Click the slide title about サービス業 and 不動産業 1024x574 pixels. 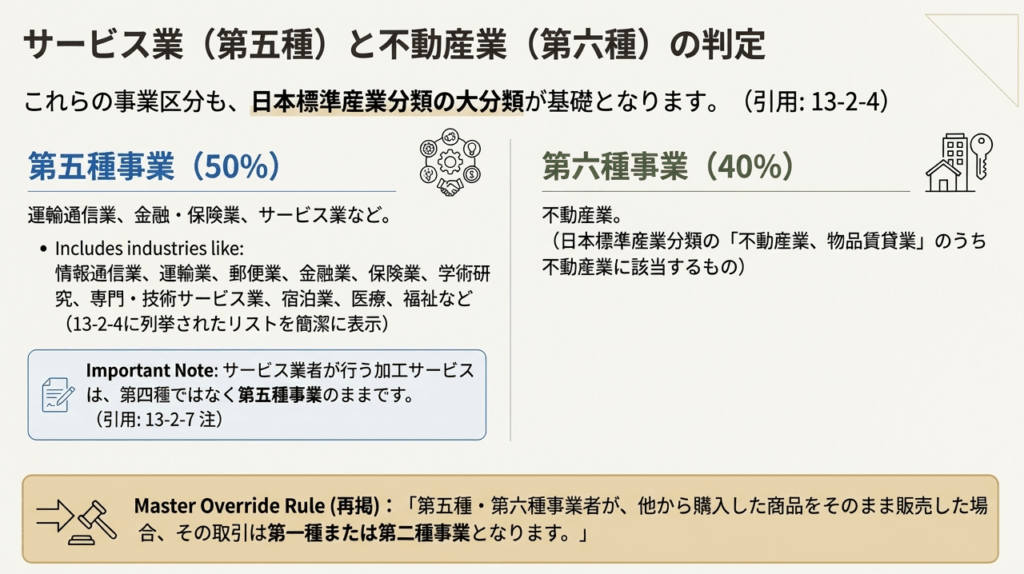(393, 45)
